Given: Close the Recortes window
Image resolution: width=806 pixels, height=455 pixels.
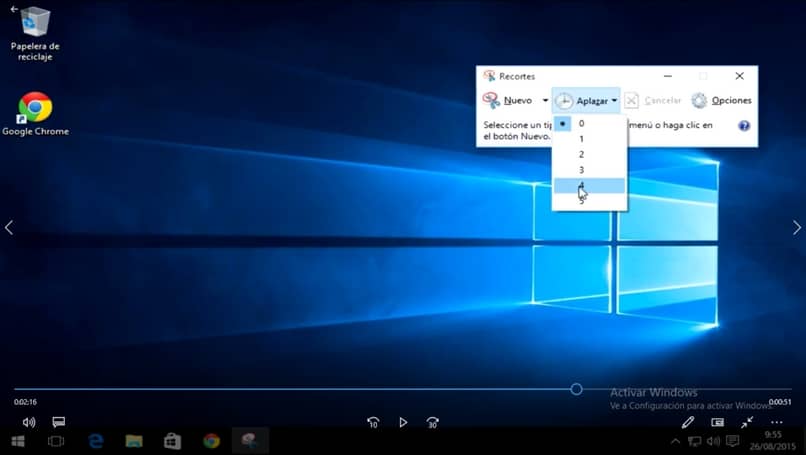Looking at the screenshot, I should 739,76.
